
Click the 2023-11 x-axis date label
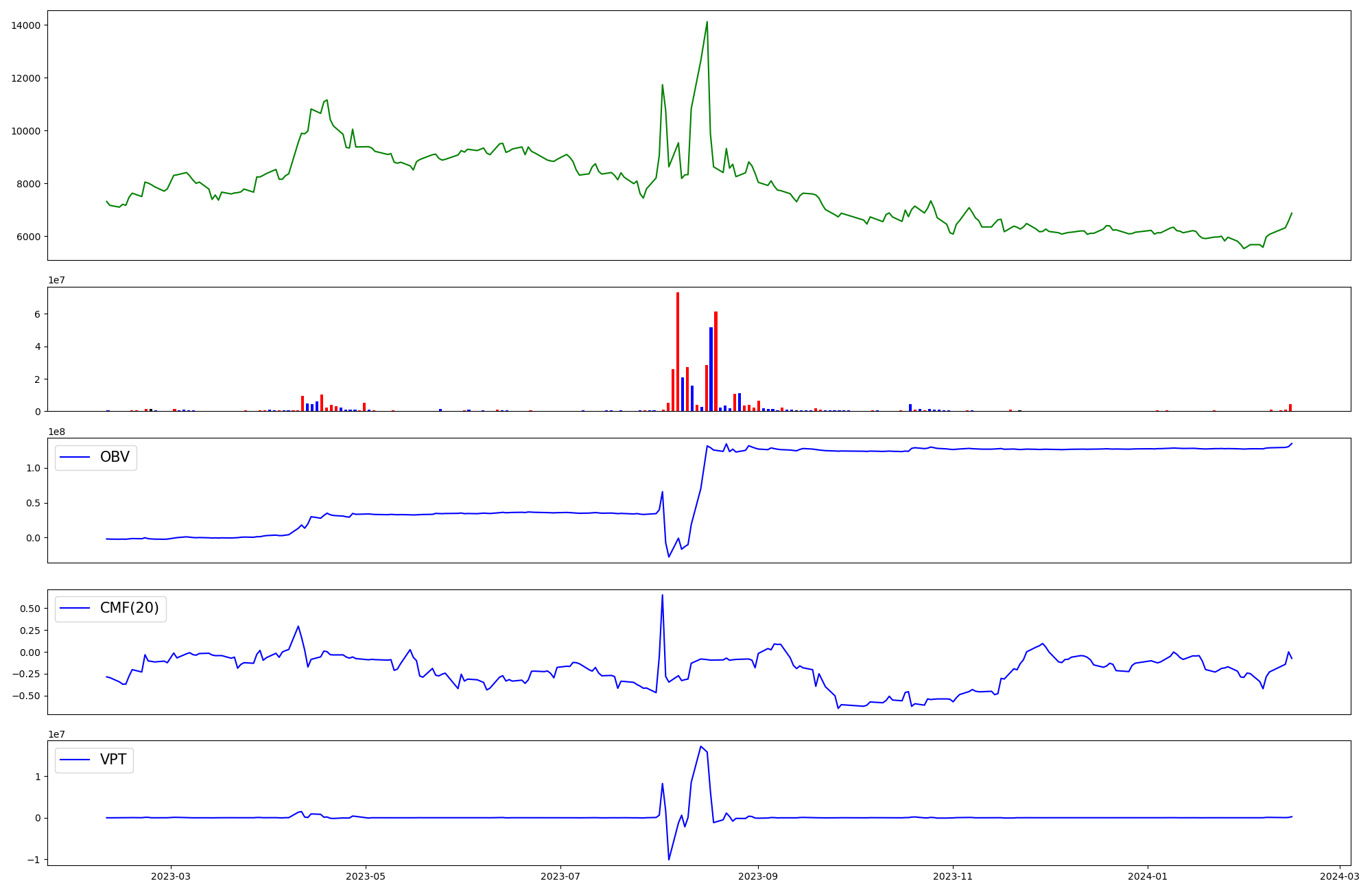(x=953, y=876)
